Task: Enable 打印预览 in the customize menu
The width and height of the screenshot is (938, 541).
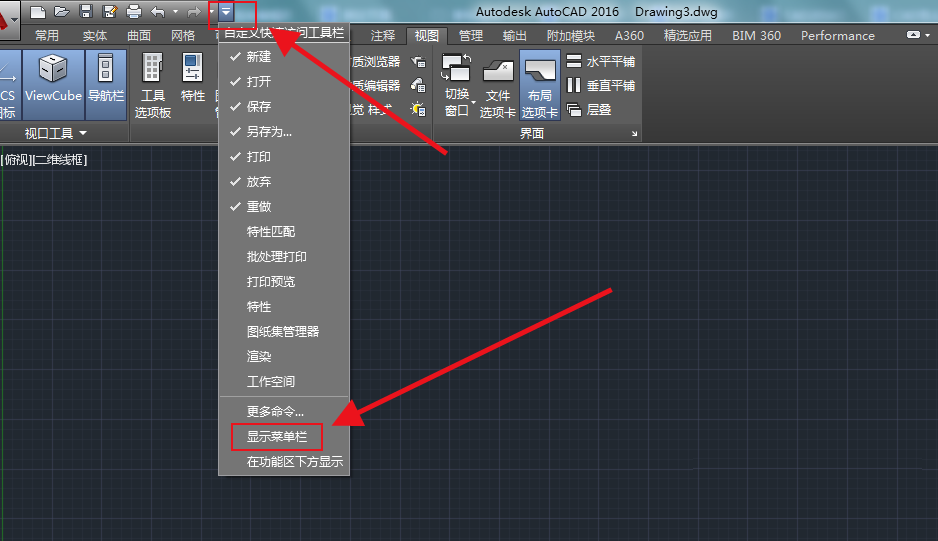Action: pos(284,282)
